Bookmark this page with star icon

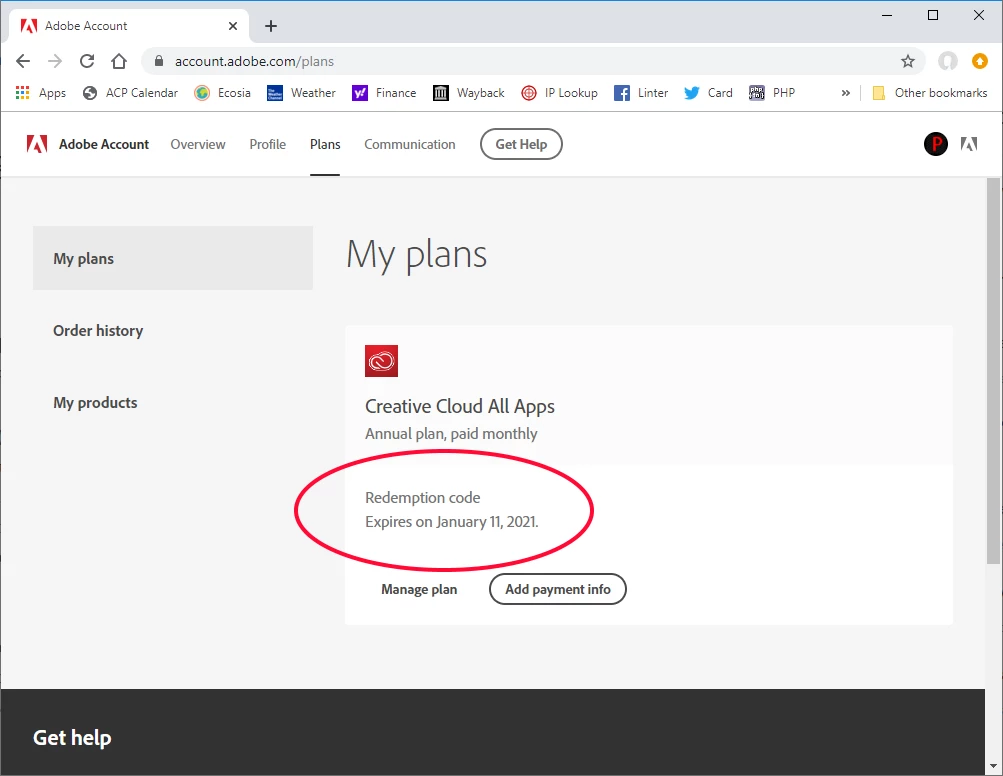click(908, 61)
